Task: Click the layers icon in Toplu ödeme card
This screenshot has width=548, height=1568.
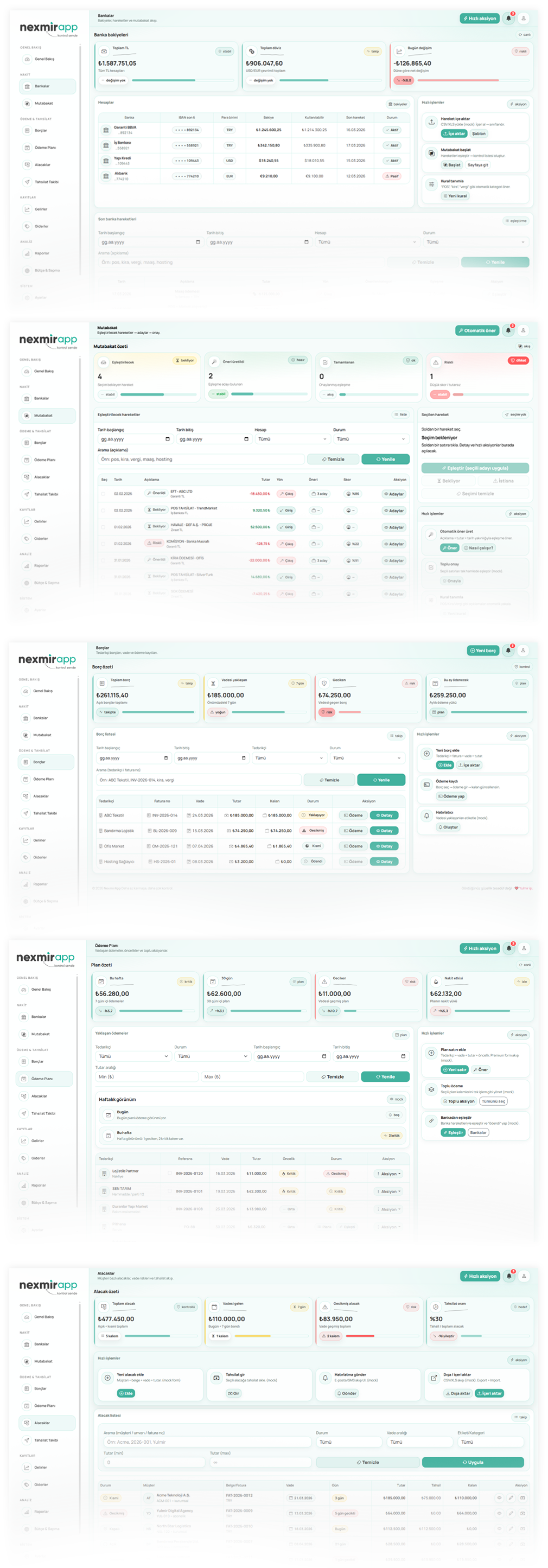Action: pyautogui.click(x=431, y=1089)
